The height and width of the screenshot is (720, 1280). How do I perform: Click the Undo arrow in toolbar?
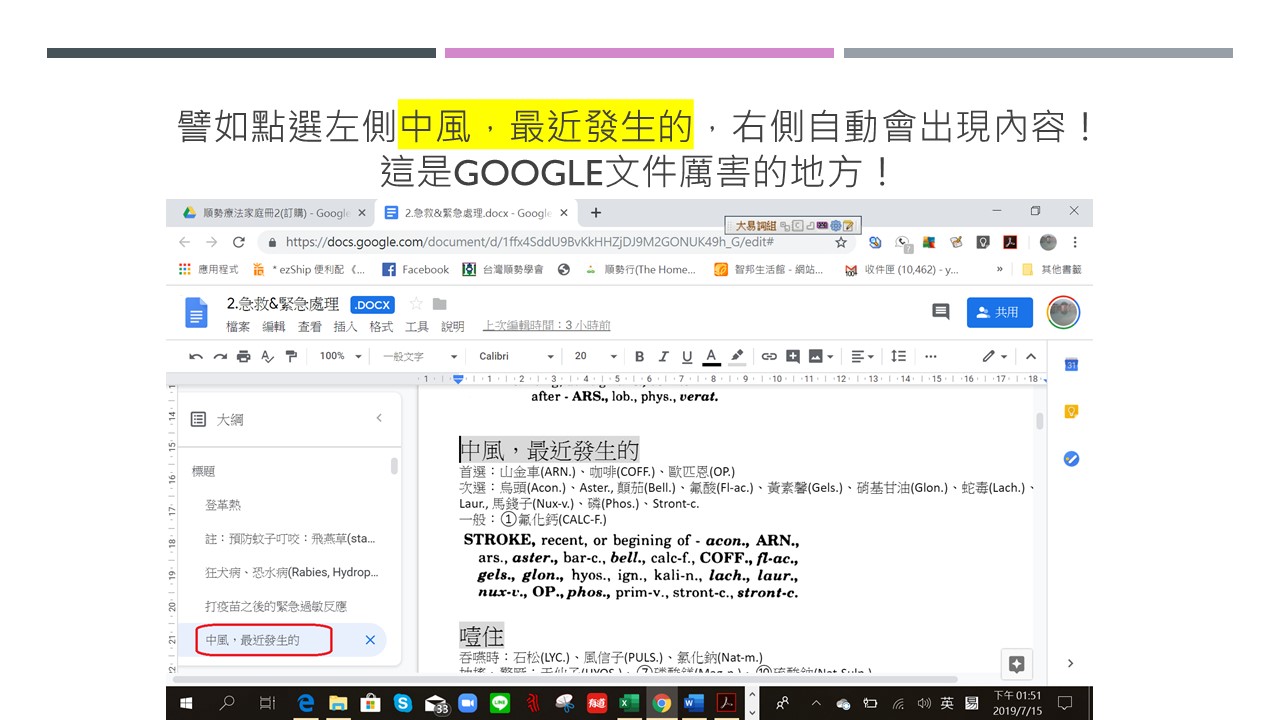(x=196, y=356)
